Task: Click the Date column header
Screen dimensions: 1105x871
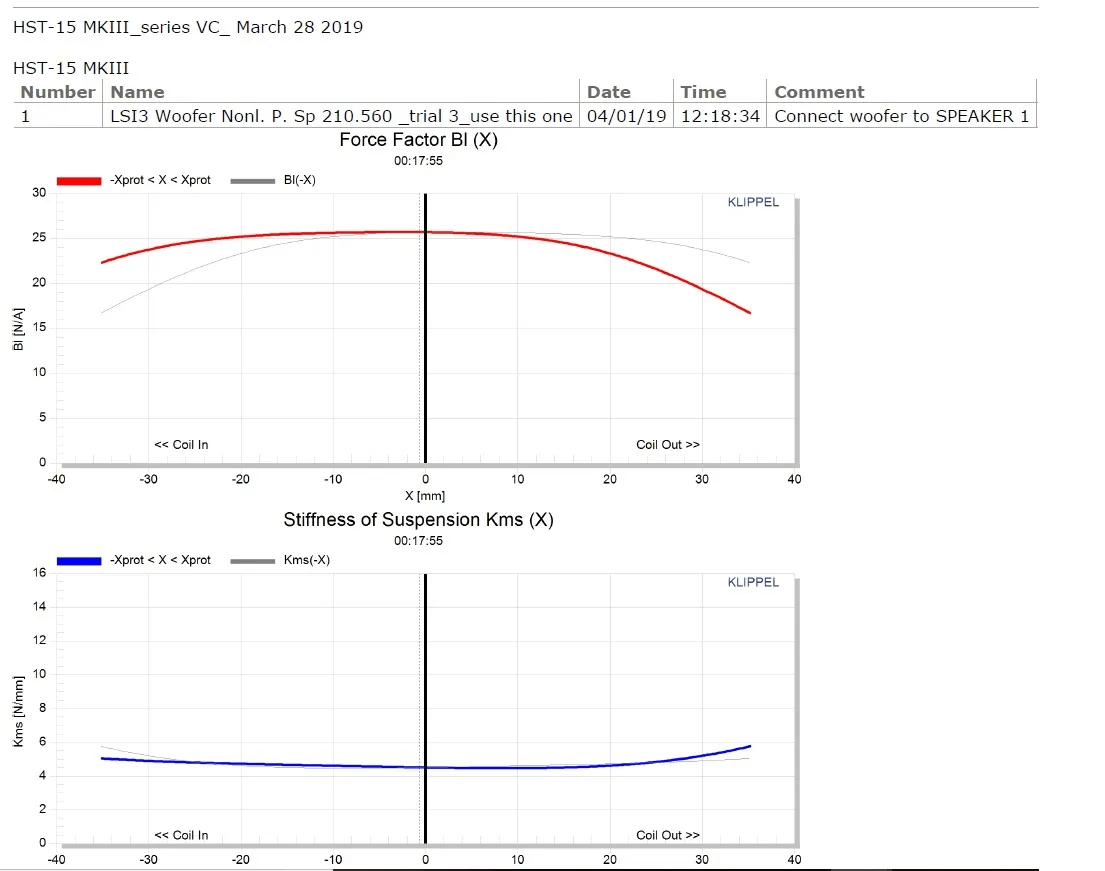Action: coord(609,92)
